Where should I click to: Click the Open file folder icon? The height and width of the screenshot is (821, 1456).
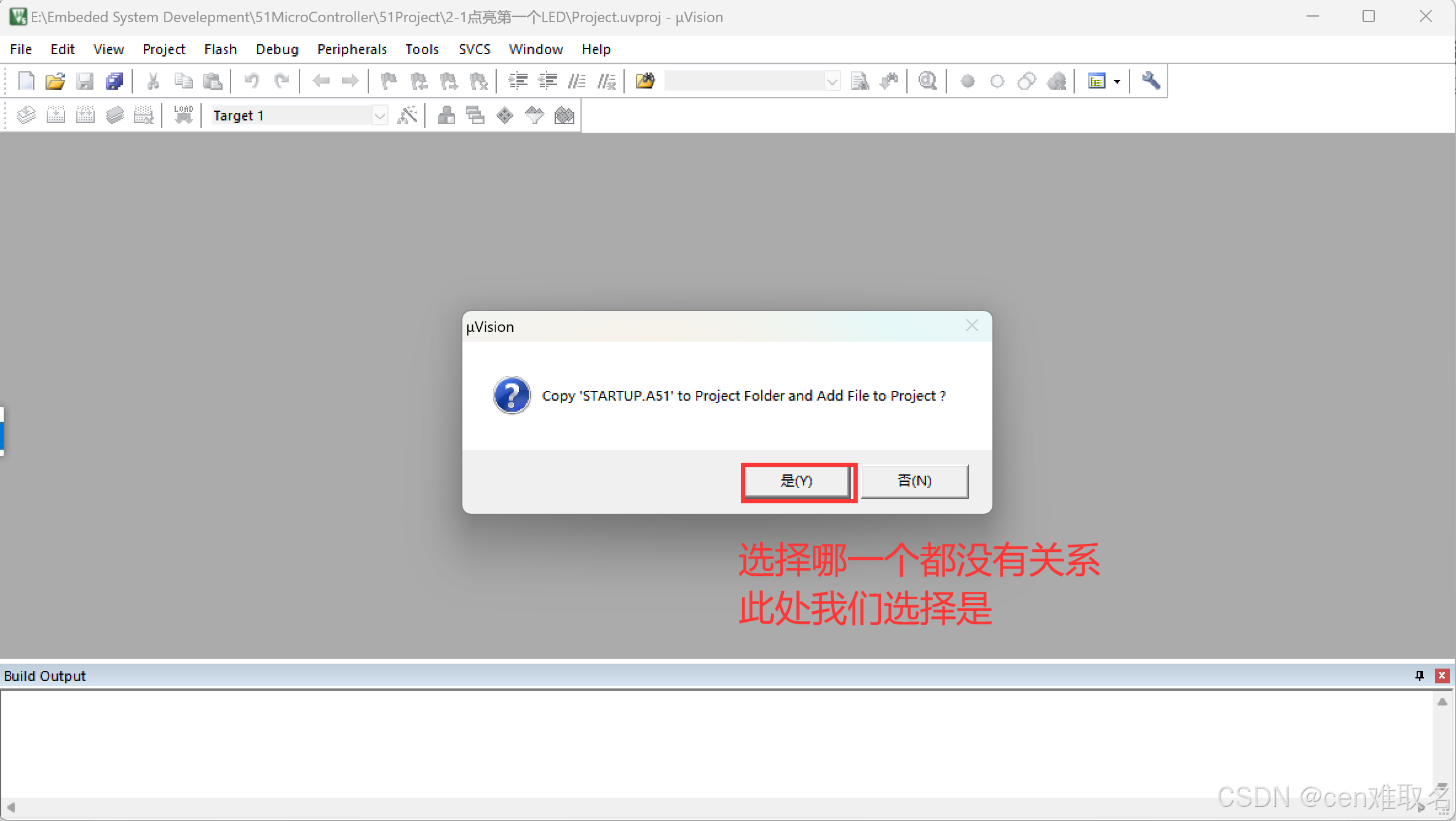55,81
